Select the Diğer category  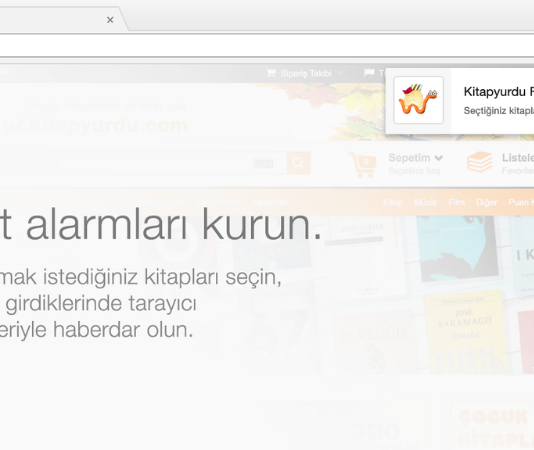coord(486,203)
